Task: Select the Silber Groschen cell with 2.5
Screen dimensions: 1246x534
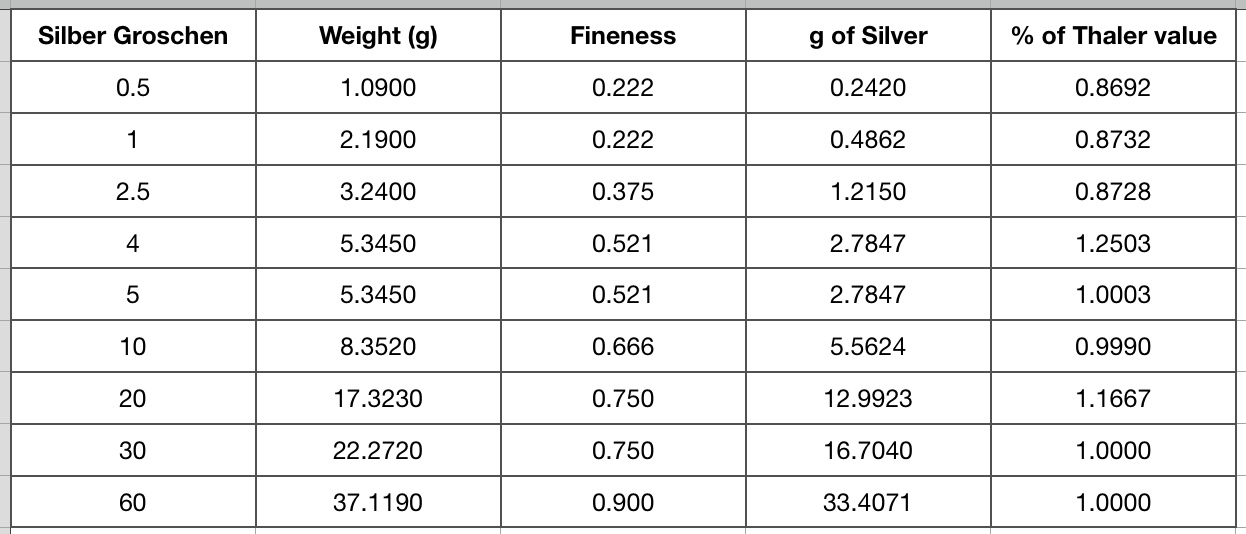Action: (x=133, y=191)
